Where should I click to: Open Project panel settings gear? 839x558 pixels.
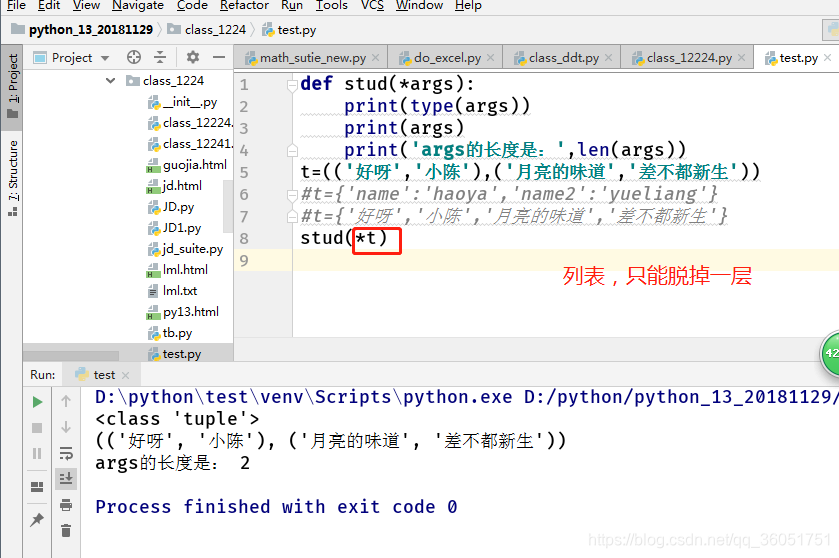(x=193, y=57)
